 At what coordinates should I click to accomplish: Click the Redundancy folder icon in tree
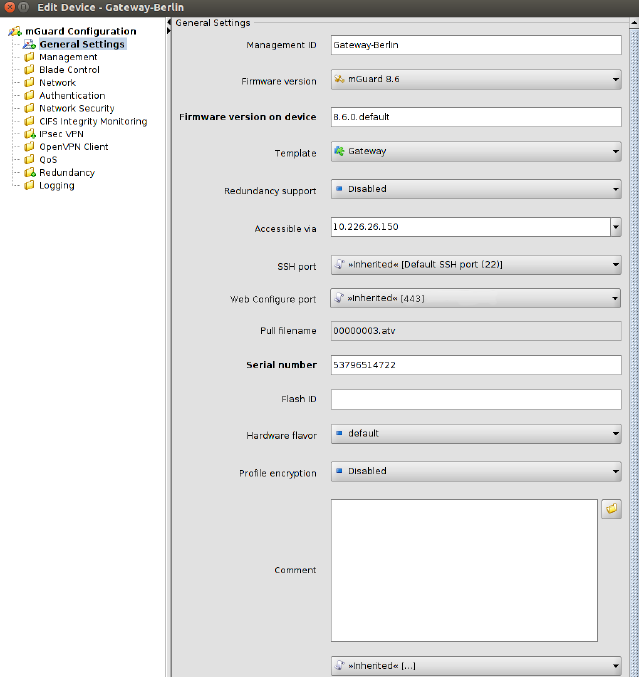(30, 173)
